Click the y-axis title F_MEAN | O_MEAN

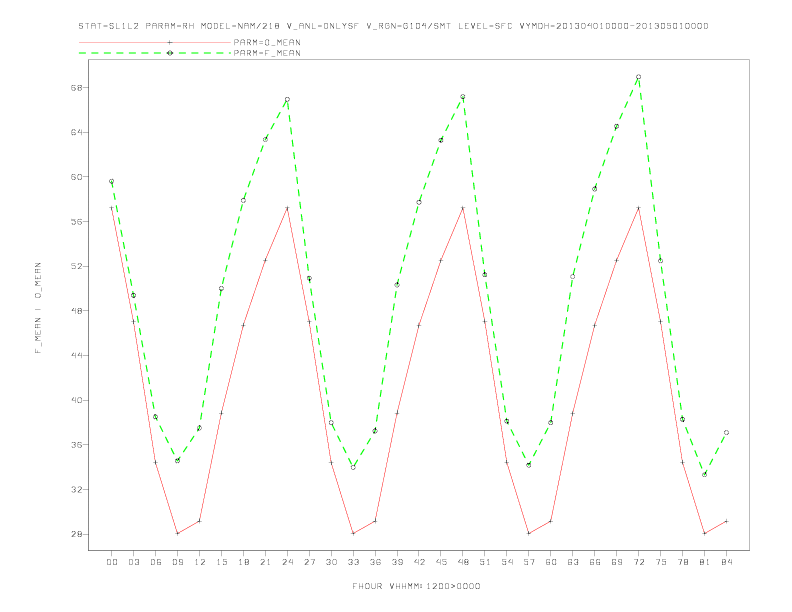pos(38,308)
